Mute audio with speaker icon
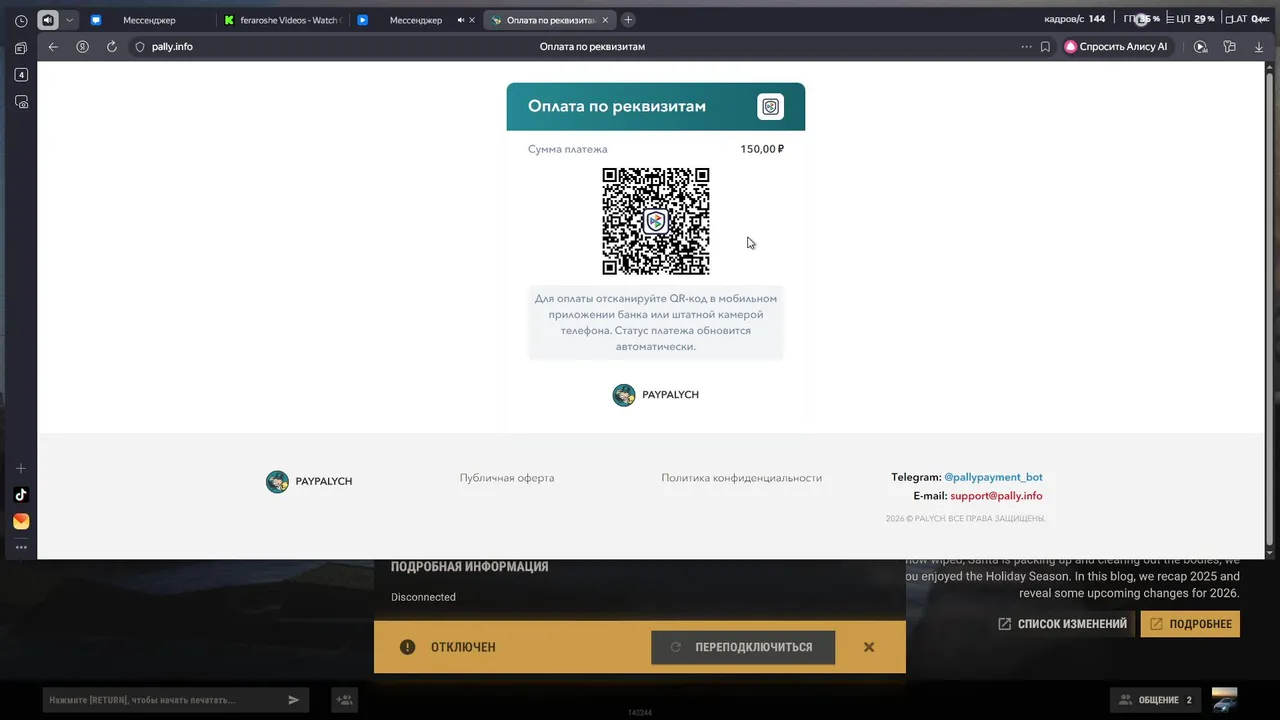This screenshot has width=1280, height=720. (48, 20)
